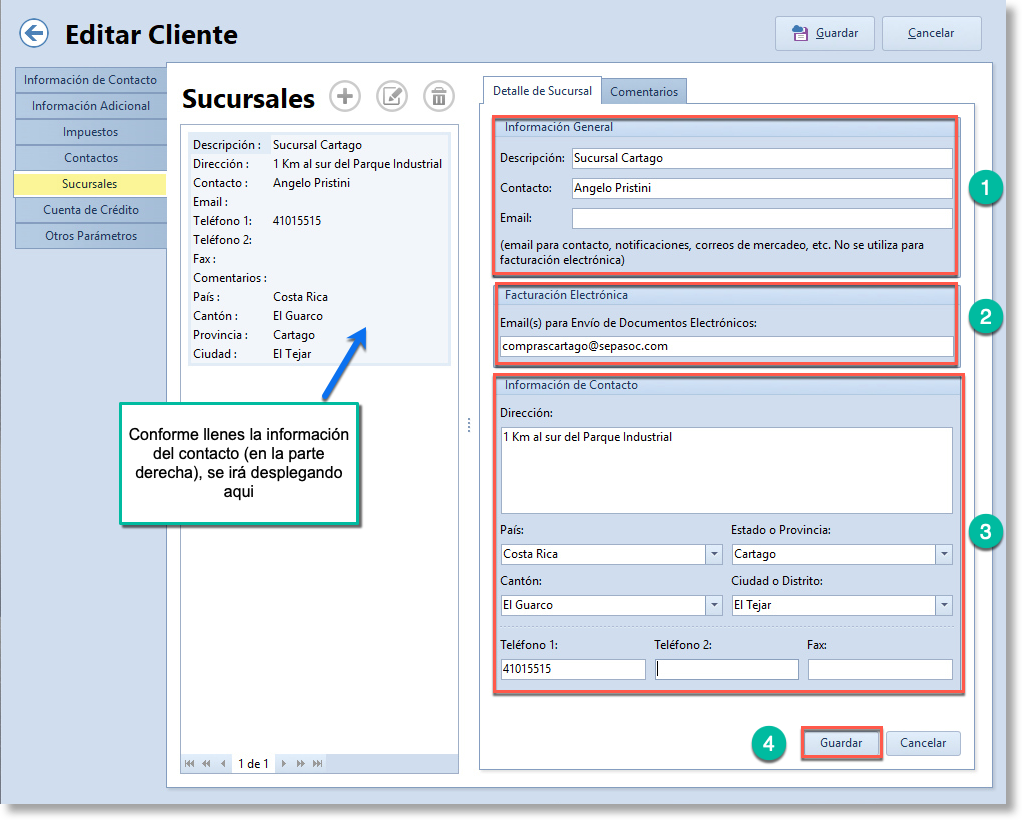The image size is (1022, 820).
Task: Add a new sucursal with the plus icon
Action: (x=345, y=96)
